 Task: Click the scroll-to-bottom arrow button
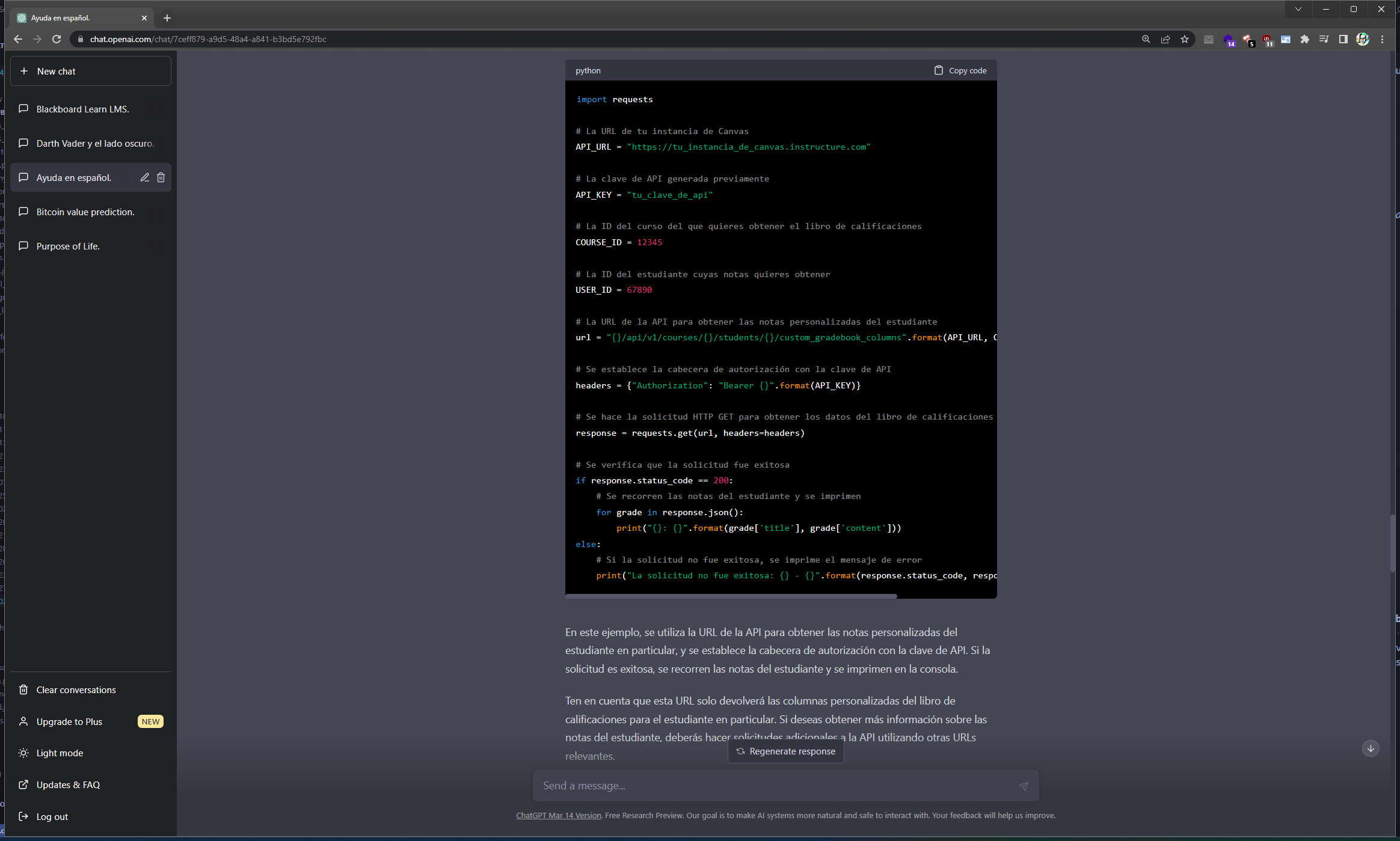tap(1371, 748)
